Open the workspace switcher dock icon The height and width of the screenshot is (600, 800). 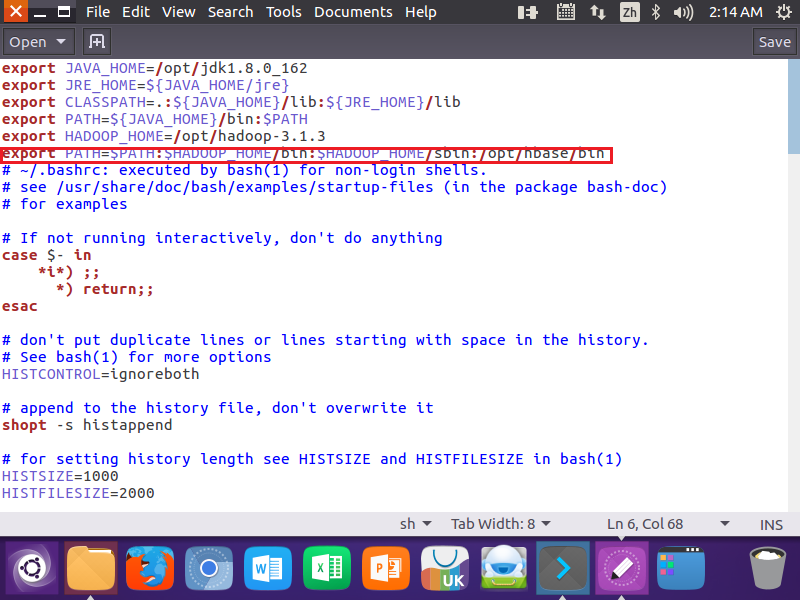tap(681, 568)
